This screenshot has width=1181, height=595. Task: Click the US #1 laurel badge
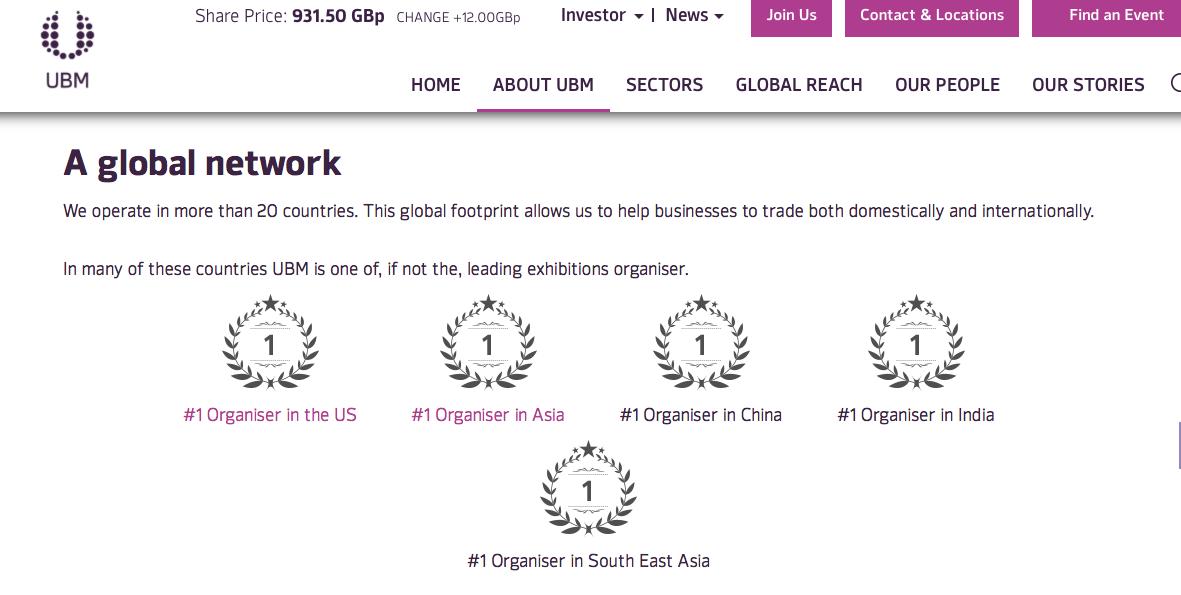tap(270, 343)
